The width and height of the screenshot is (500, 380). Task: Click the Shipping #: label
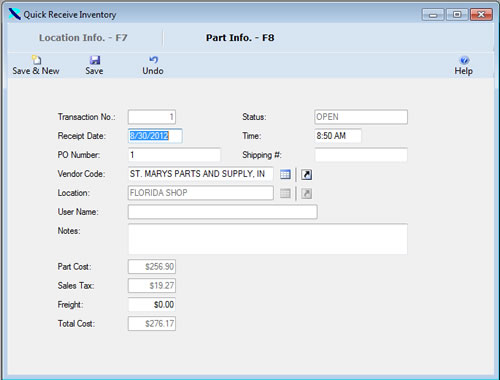coord(262,155)
